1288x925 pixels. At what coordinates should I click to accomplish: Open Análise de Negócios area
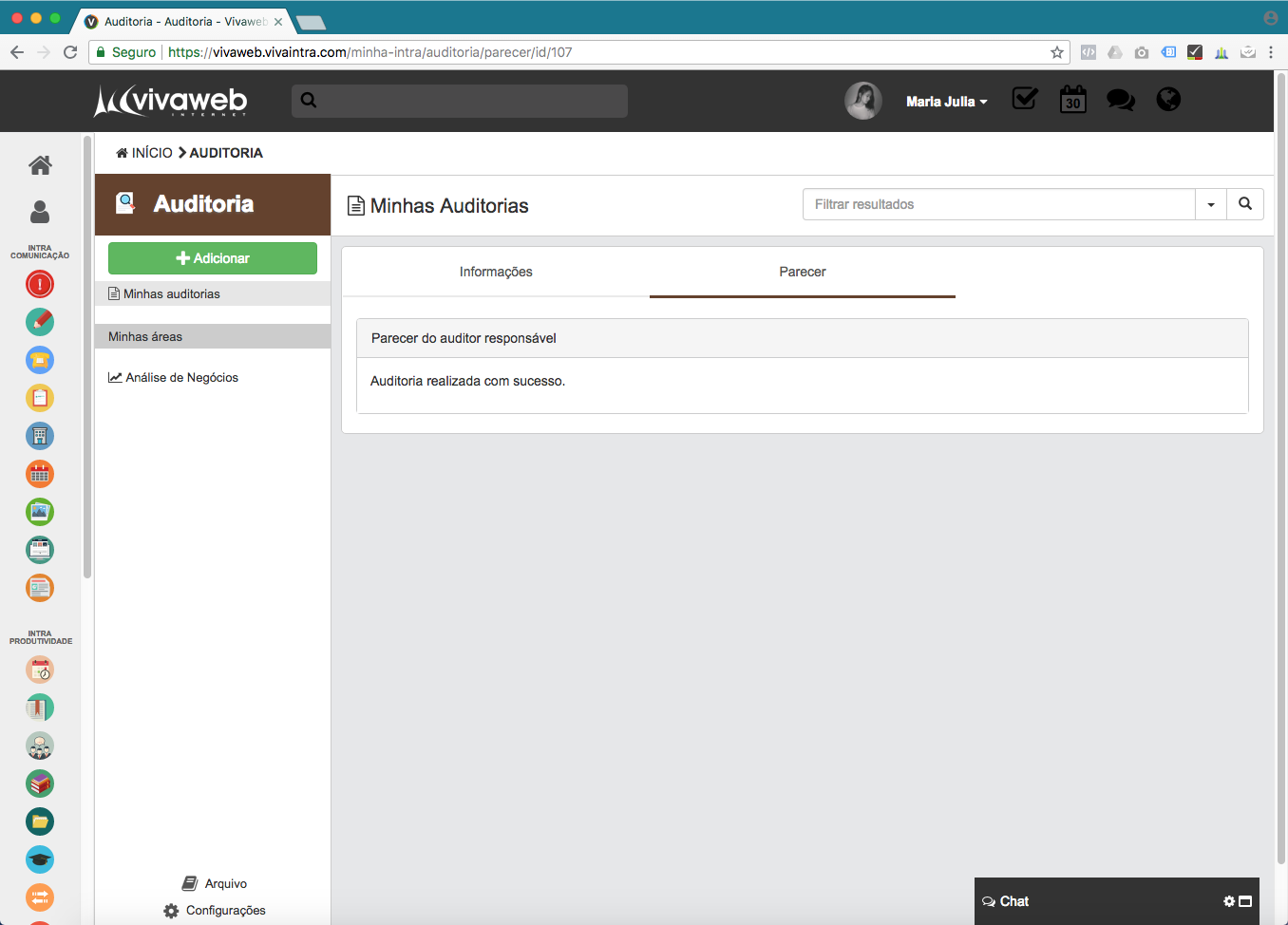pyautogui.click(x=181, y=377)
